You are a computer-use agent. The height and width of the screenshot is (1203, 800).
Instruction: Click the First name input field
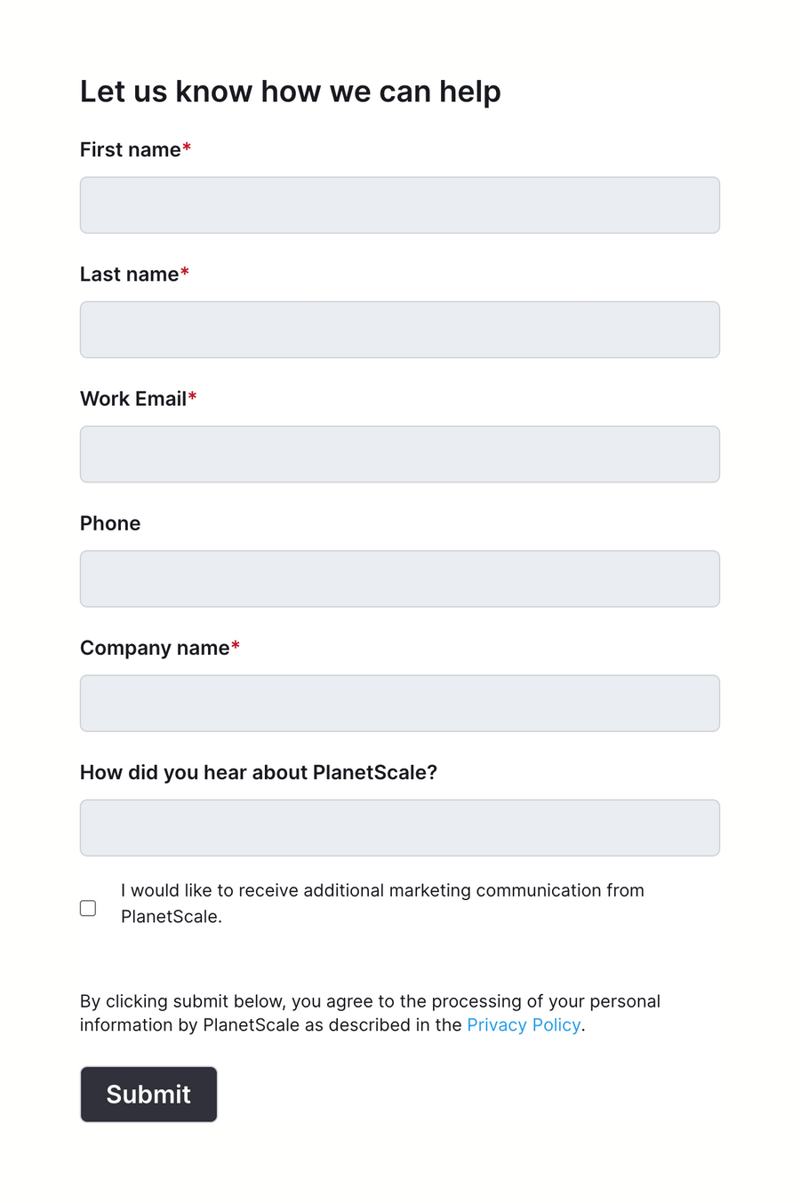[x=400, y=204]
